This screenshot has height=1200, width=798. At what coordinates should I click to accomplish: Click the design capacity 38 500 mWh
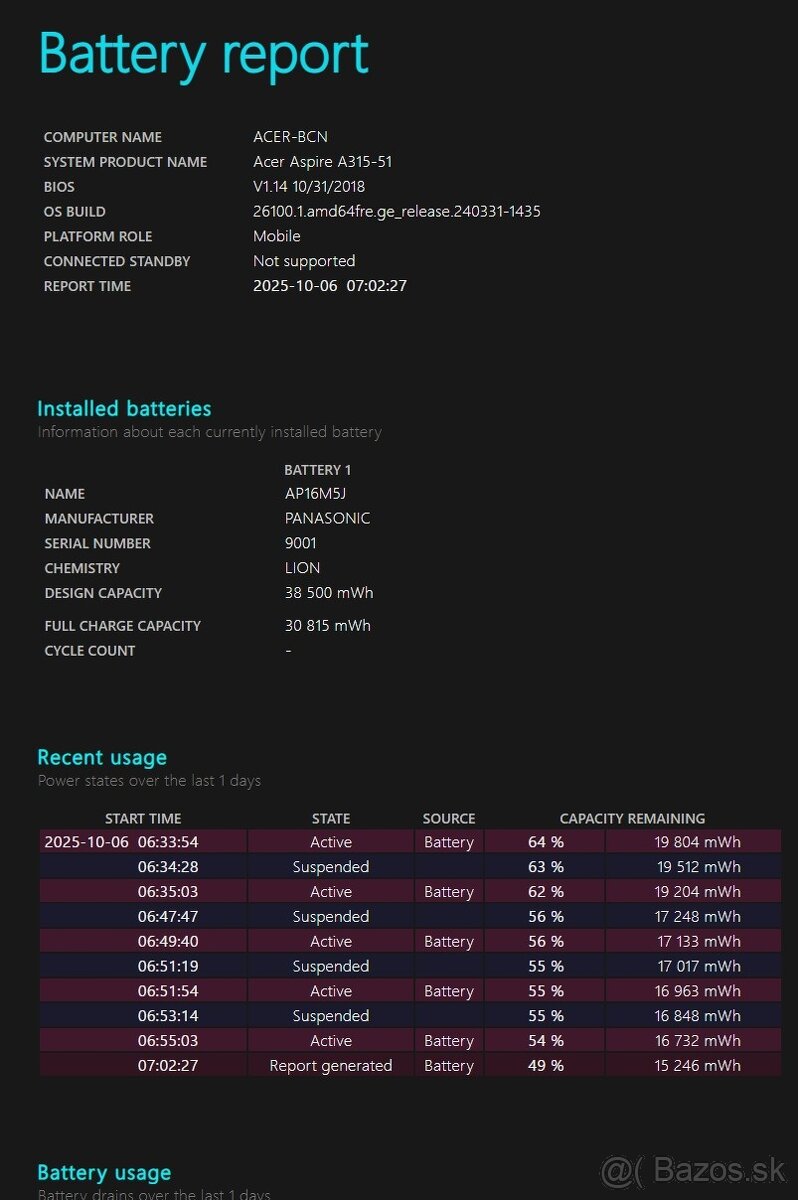point(328,593)
